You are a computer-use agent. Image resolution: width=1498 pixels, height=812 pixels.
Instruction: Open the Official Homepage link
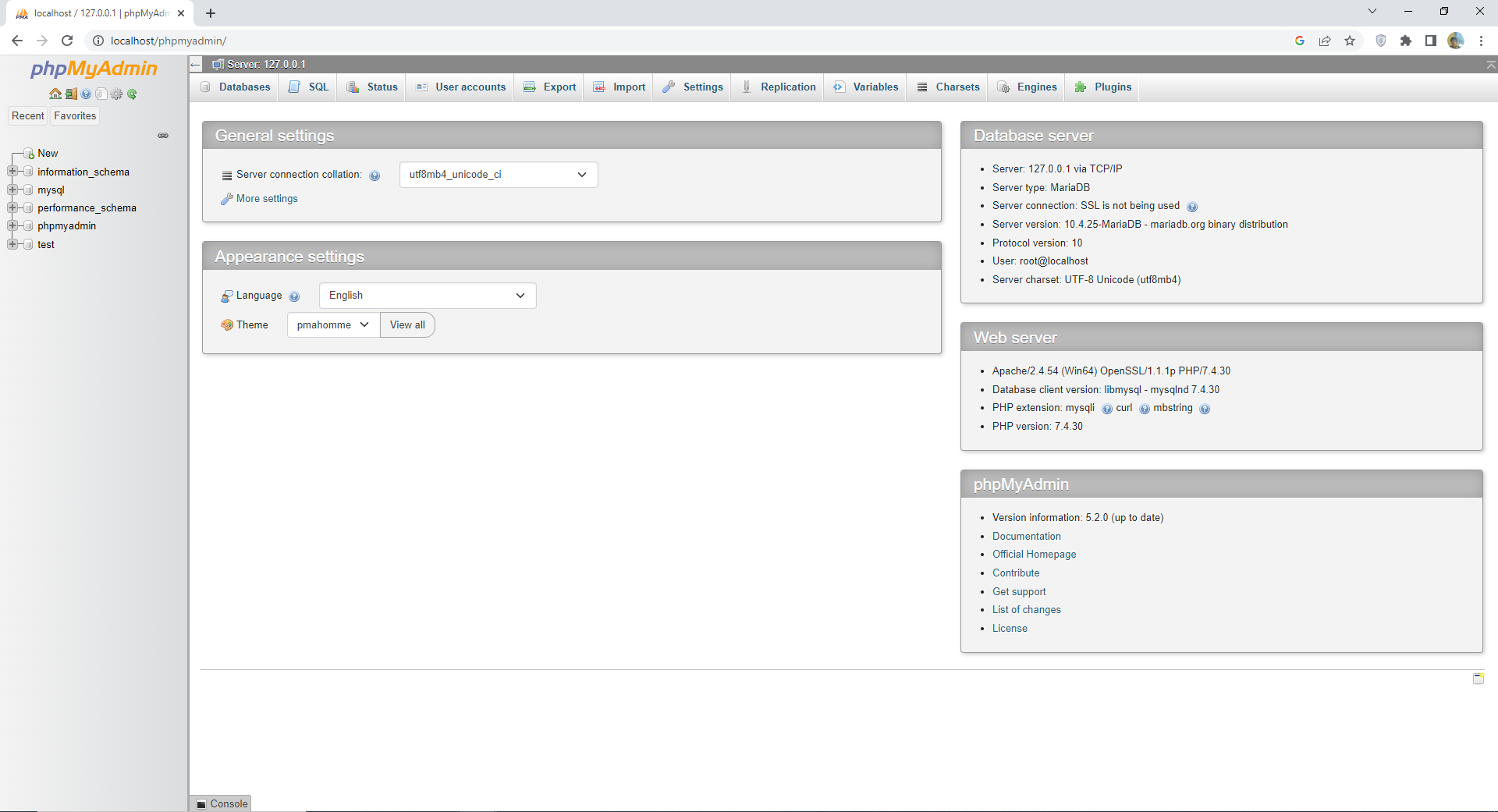[x=1034, y=555]
